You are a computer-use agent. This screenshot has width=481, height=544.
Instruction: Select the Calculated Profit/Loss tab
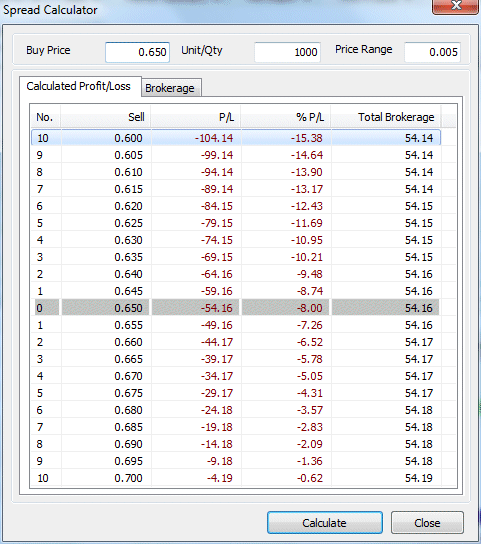click(80, 86)
